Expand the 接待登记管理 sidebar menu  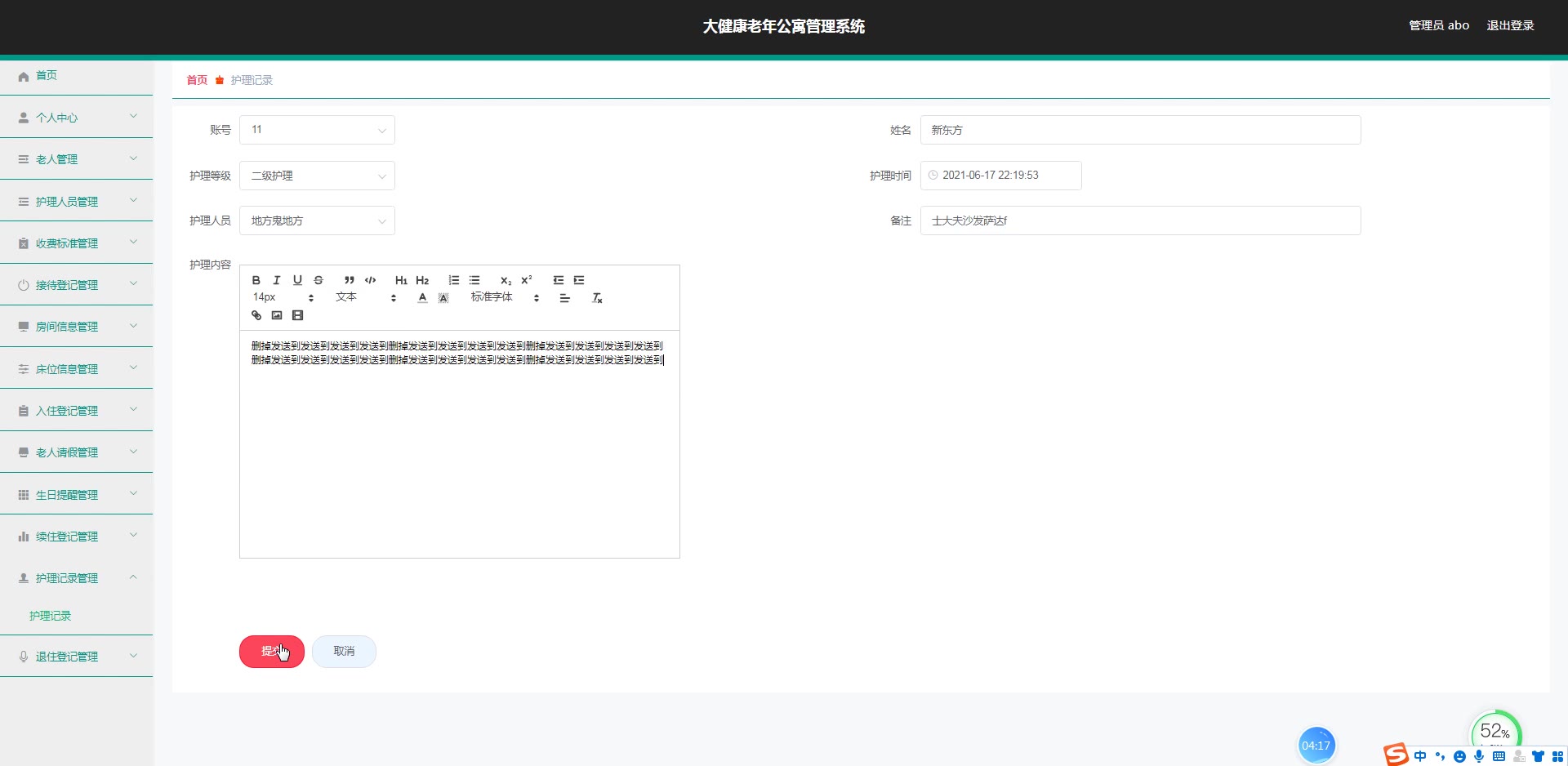point(77,285)
